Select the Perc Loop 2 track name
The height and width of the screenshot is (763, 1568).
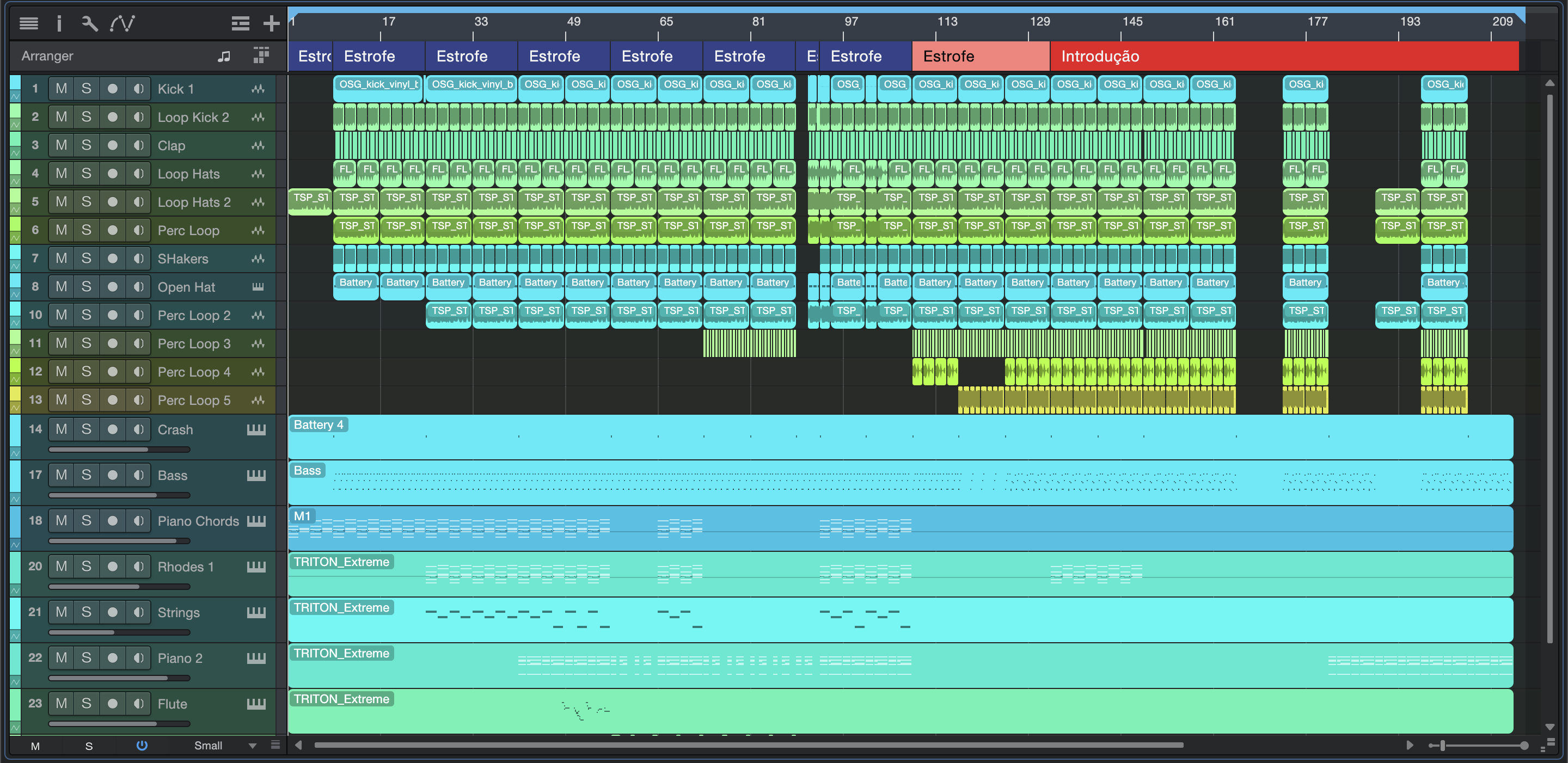[194, 315]
